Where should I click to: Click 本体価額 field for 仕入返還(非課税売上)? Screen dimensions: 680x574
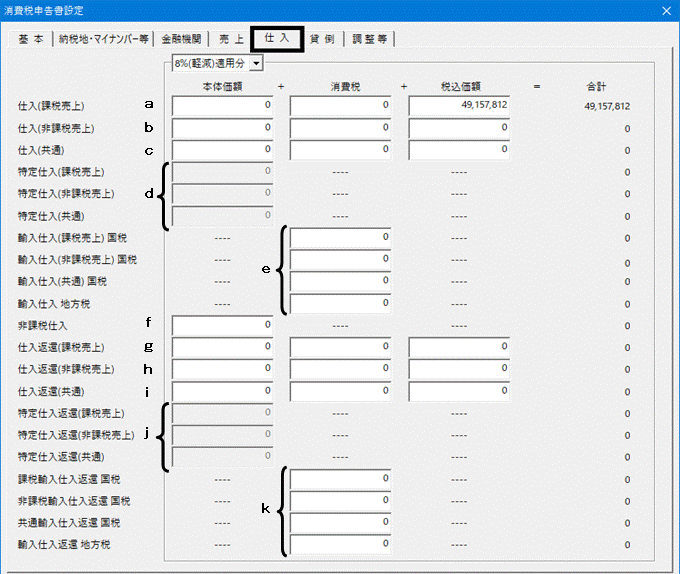tap(222, 369)
